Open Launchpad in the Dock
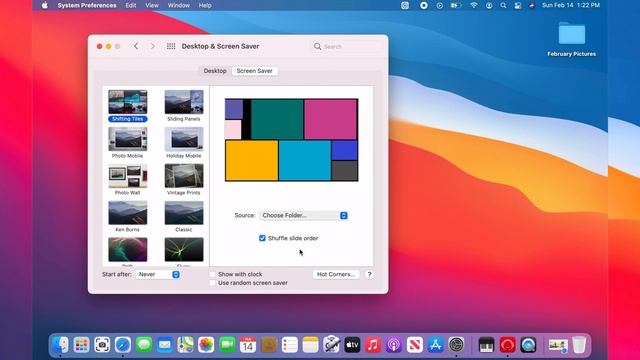This screenshot has width=640, height=360. tap(81, 345)
